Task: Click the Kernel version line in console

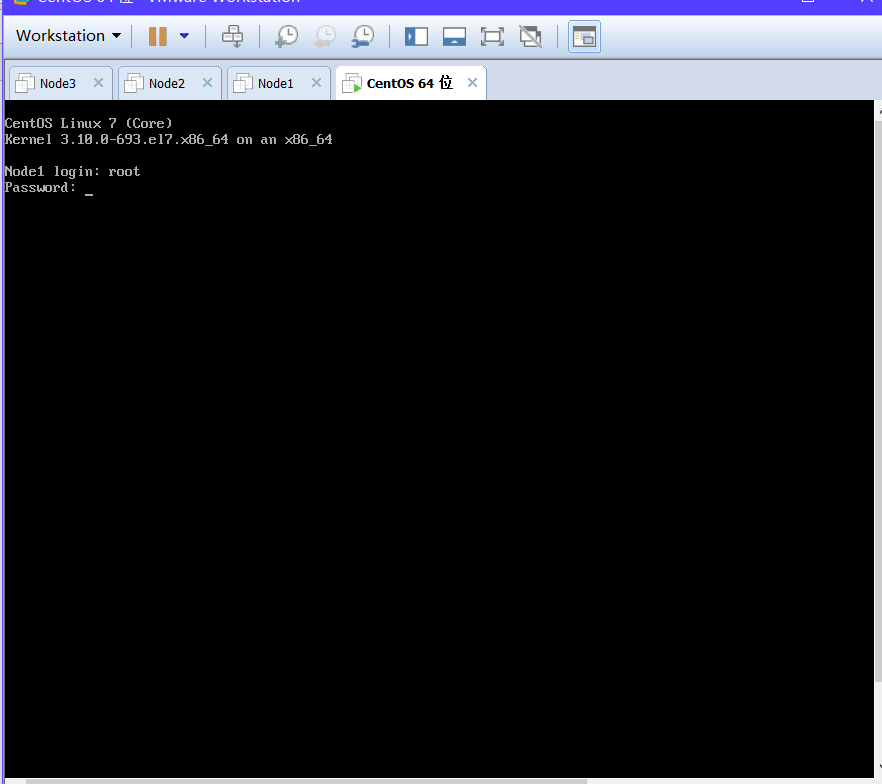Action: (168, 139)
